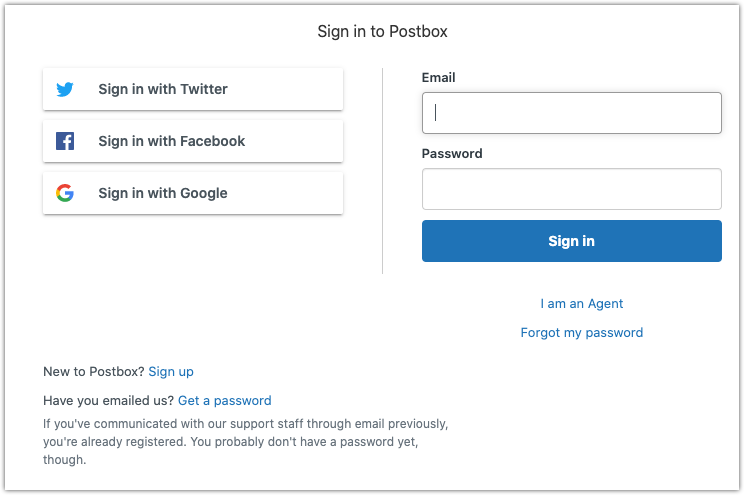Follow the Sign up link

[171, 372]
